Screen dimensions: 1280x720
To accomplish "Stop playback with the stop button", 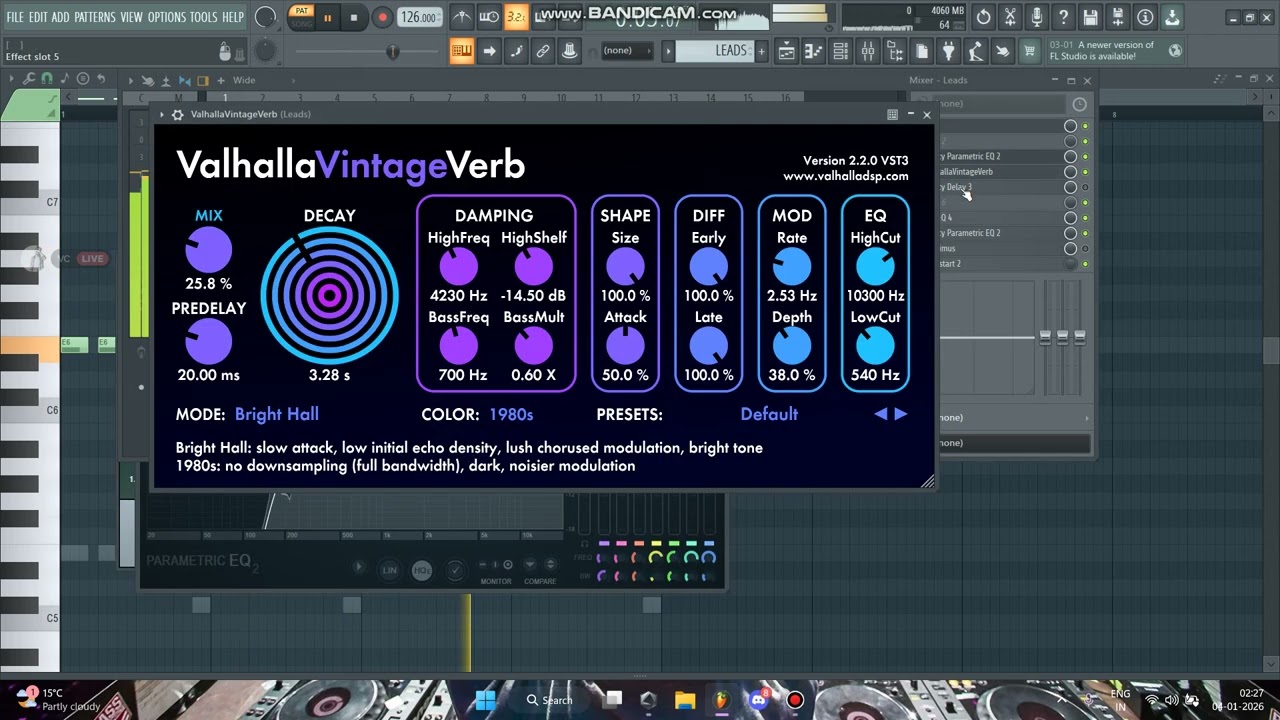I will (x=353, y=17).
